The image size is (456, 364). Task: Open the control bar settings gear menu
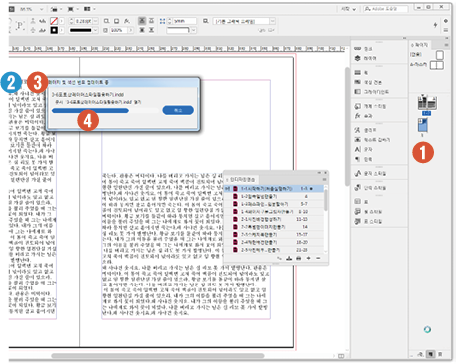point(446,21)
